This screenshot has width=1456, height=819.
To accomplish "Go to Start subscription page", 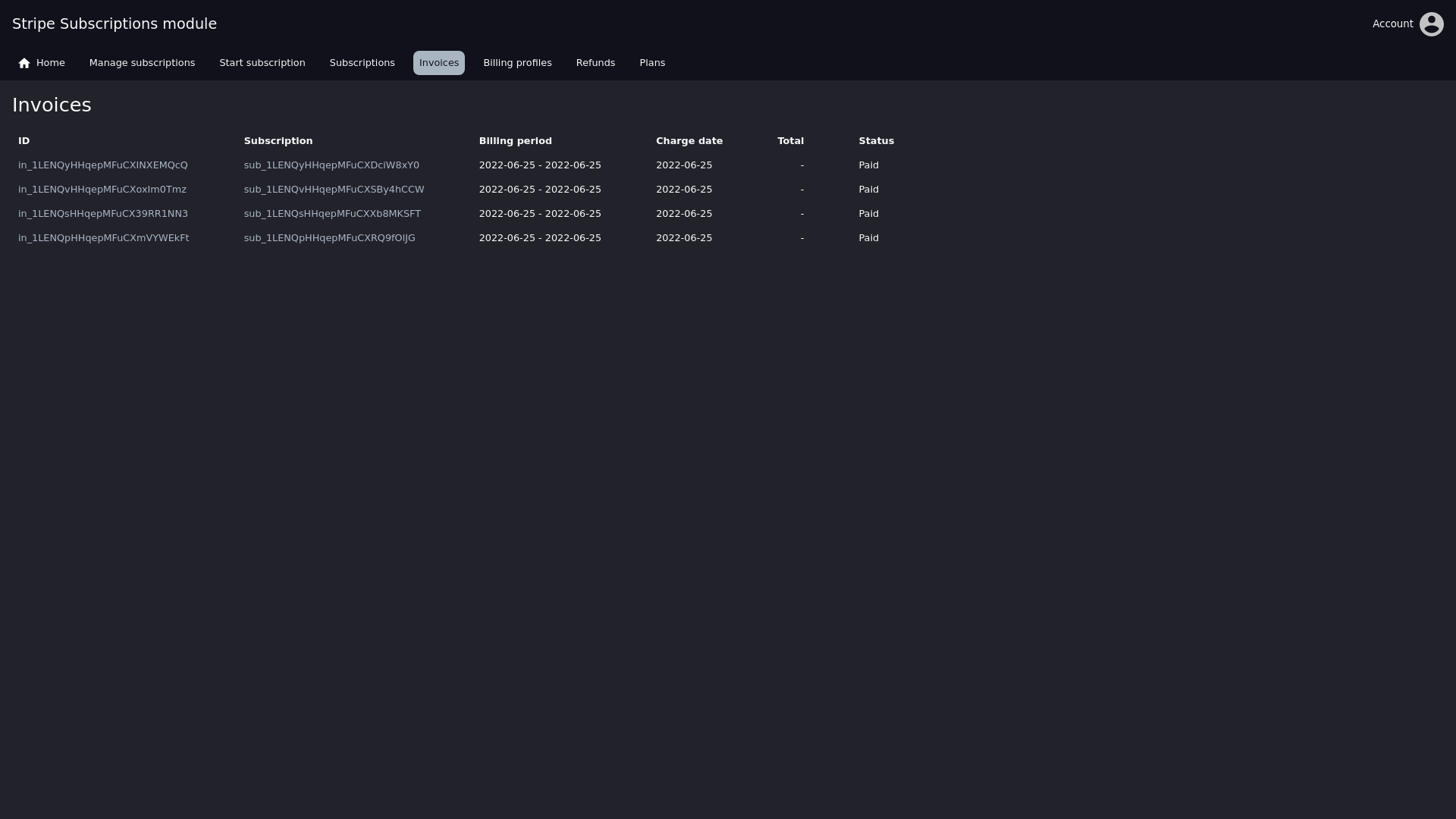I will (262, 63).
